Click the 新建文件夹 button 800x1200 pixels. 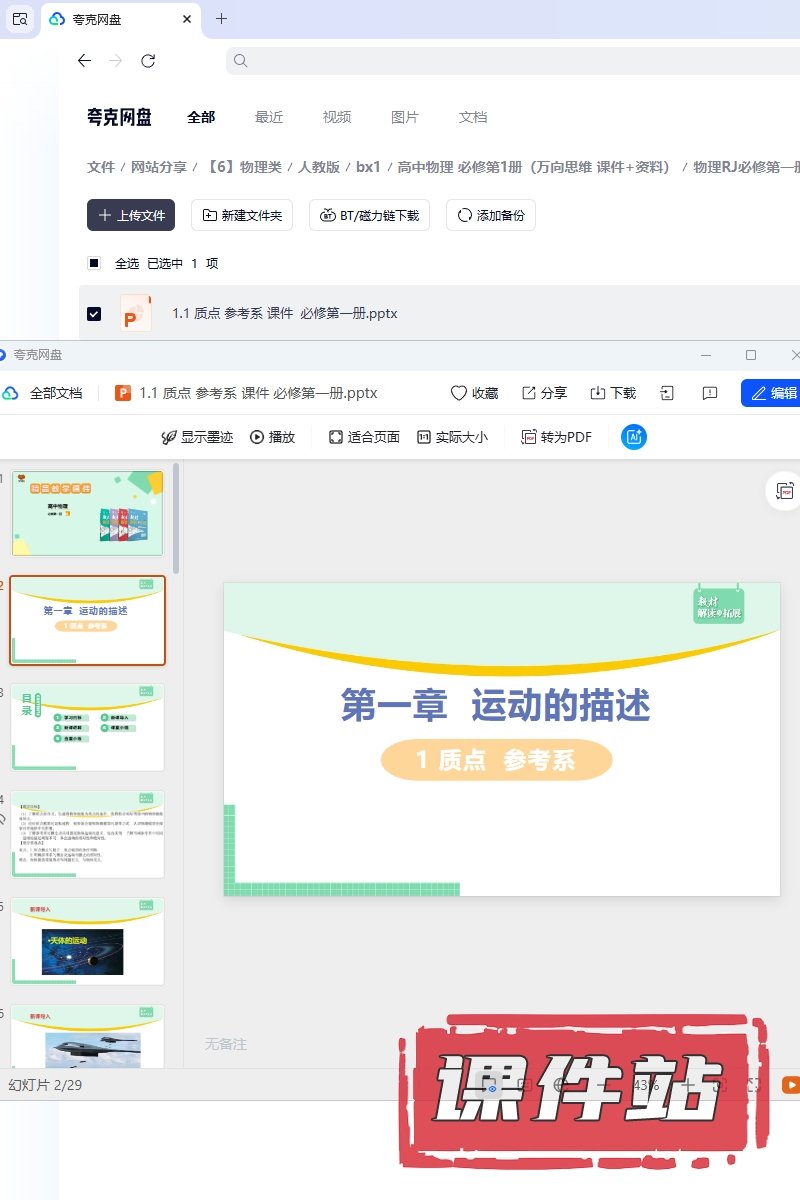(x=241, y=215)
